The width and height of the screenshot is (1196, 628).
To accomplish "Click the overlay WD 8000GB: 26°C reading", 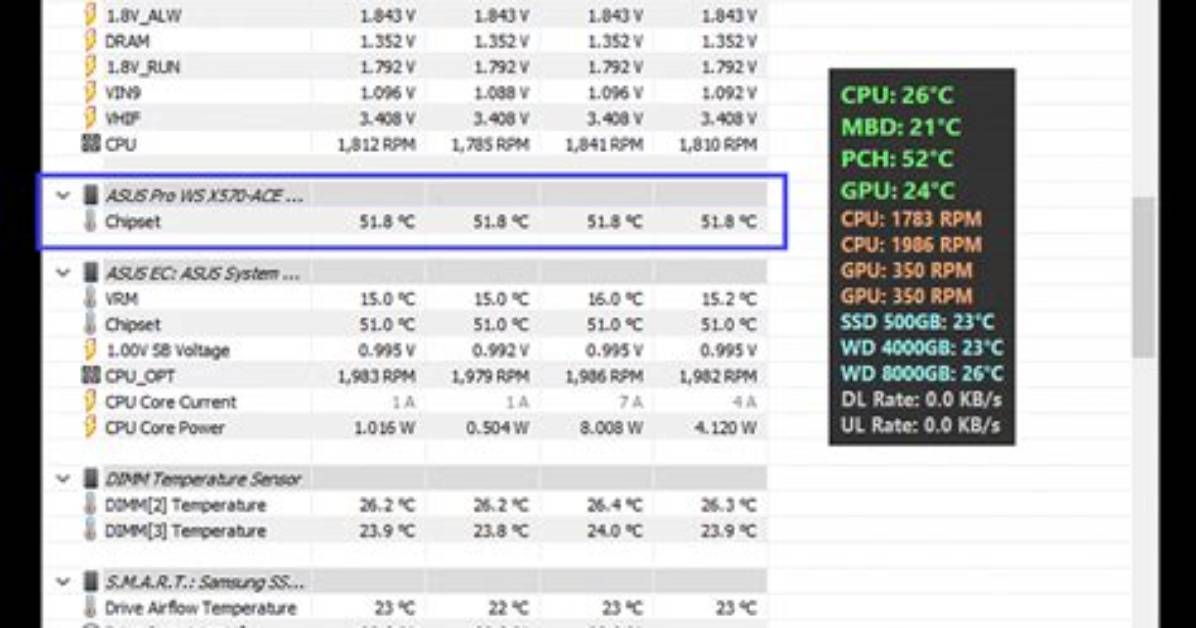I will (x=921, y=373).
